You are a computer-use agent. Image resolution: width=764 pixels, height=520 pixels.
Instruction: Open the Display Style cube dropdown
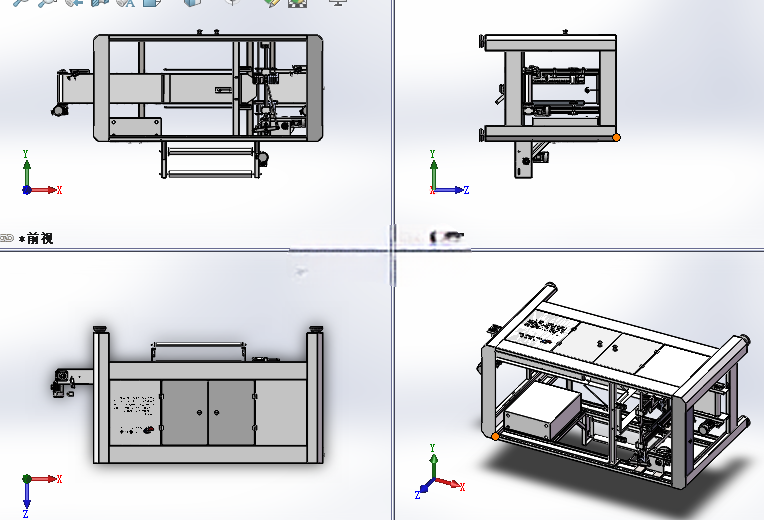click(x=192, y=2)
